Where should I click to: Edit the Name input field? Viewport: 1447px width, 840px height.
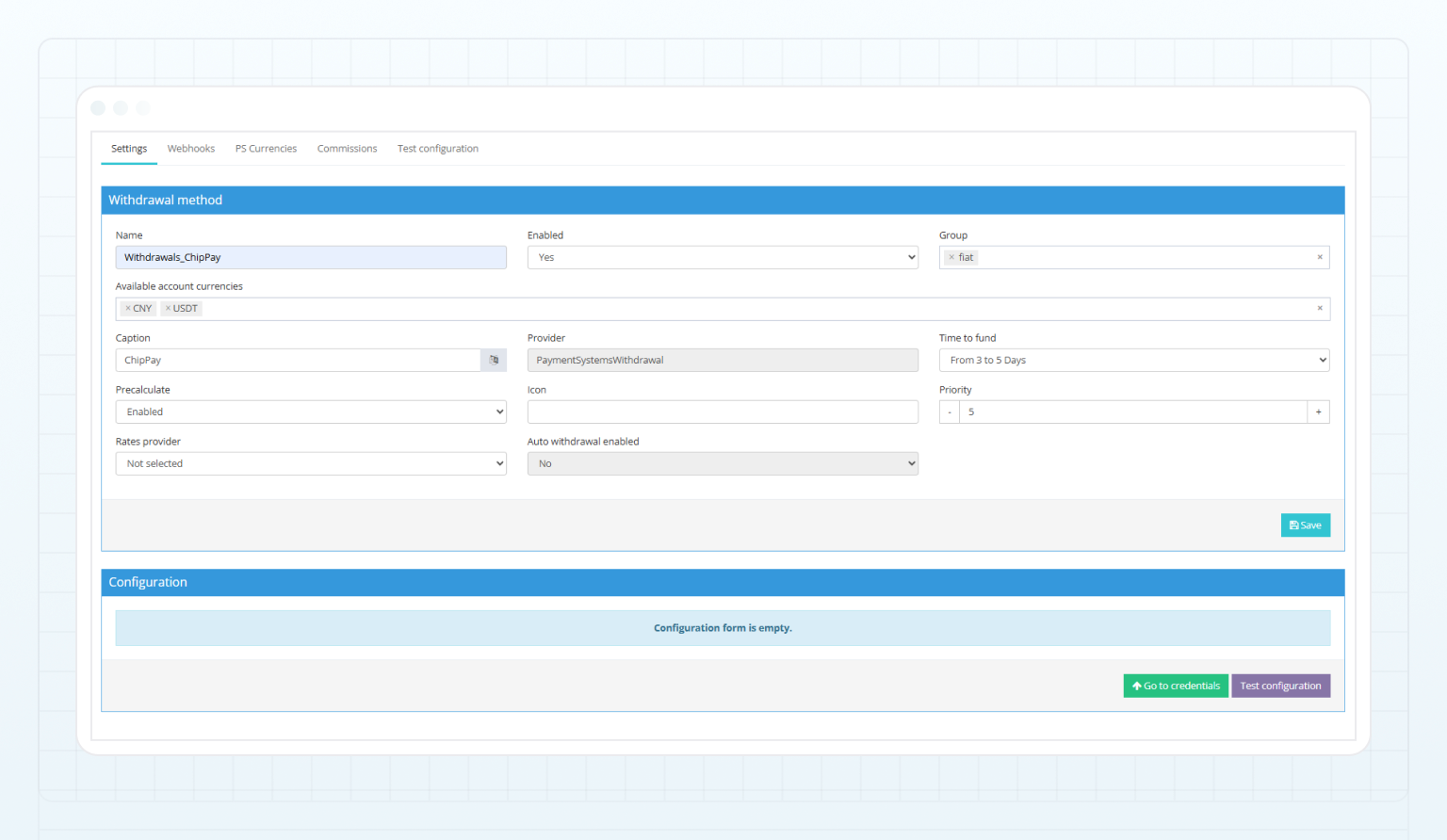pyautogui.click(x=311, y=256)
